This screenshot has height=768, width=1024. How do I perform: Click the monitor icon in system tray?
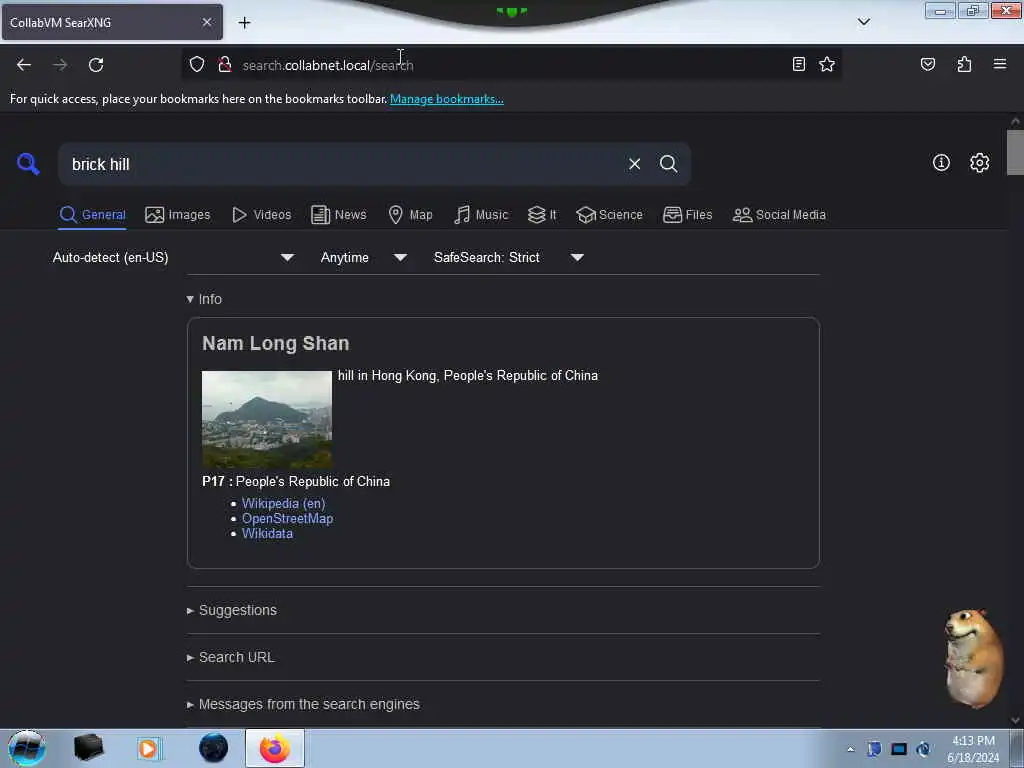pyautogui.click(x=899, y=749)
